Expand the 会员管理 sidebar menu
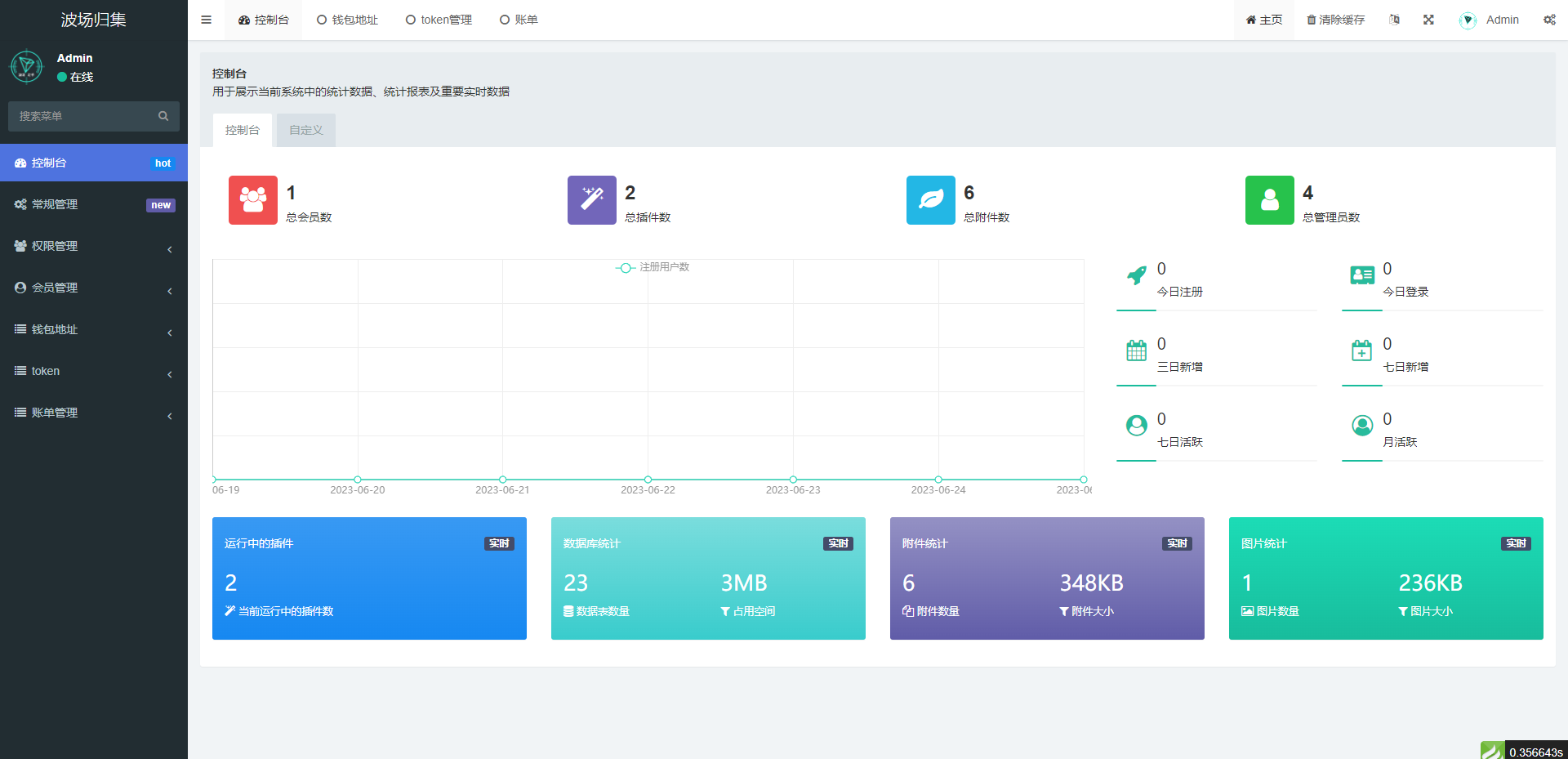The width and height of the screenshot is (1568, 759). pos(94,288)
